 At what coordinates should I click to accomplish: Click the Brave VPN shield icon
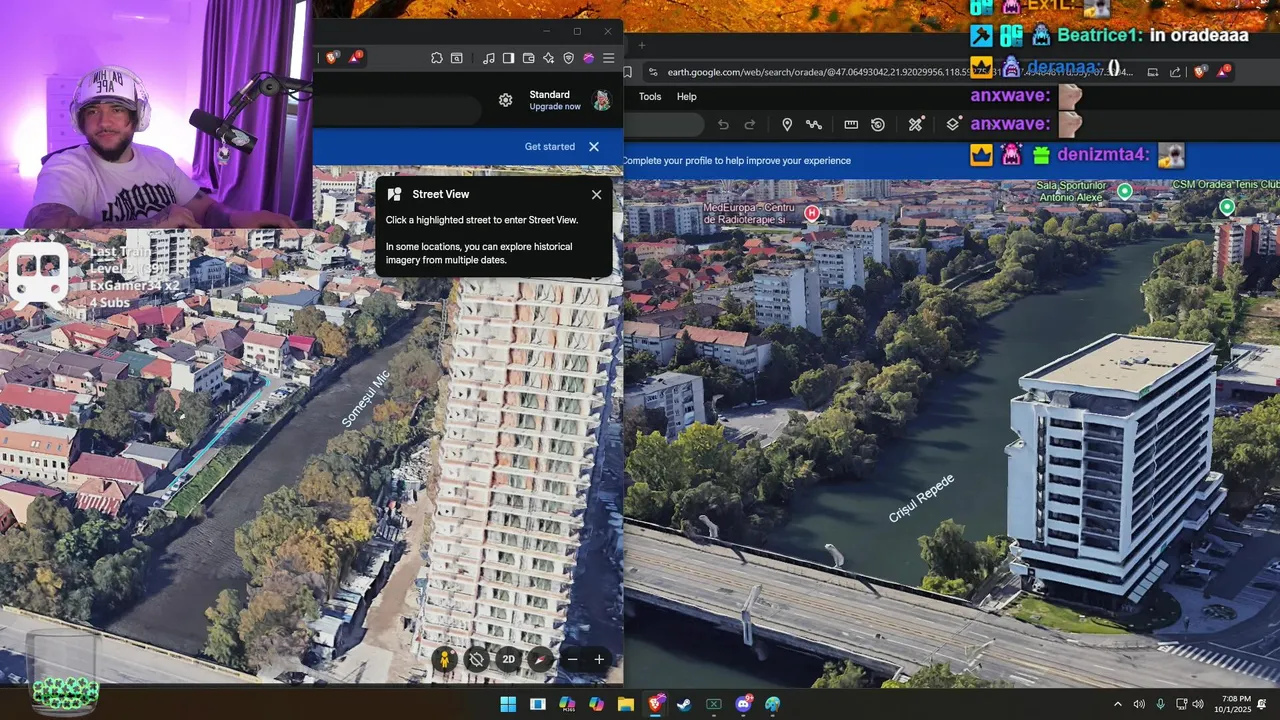568,58
